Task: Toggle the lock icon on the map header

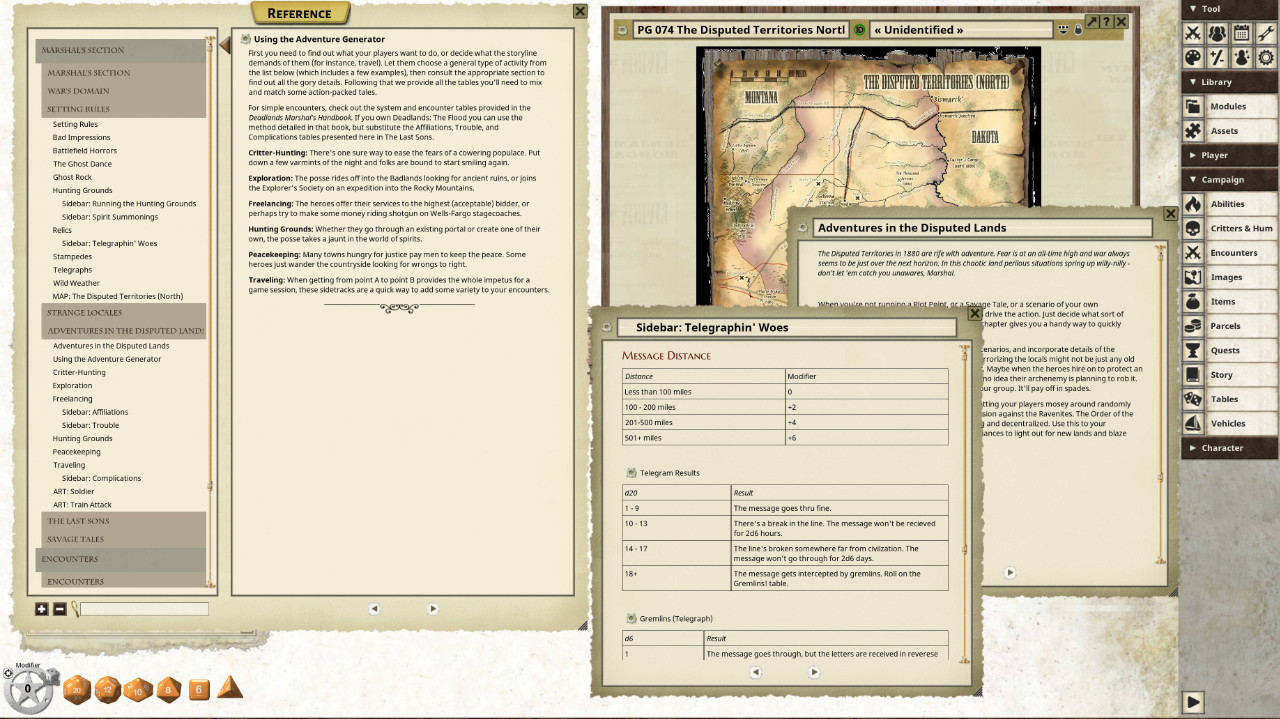Action: (1077, 31)
